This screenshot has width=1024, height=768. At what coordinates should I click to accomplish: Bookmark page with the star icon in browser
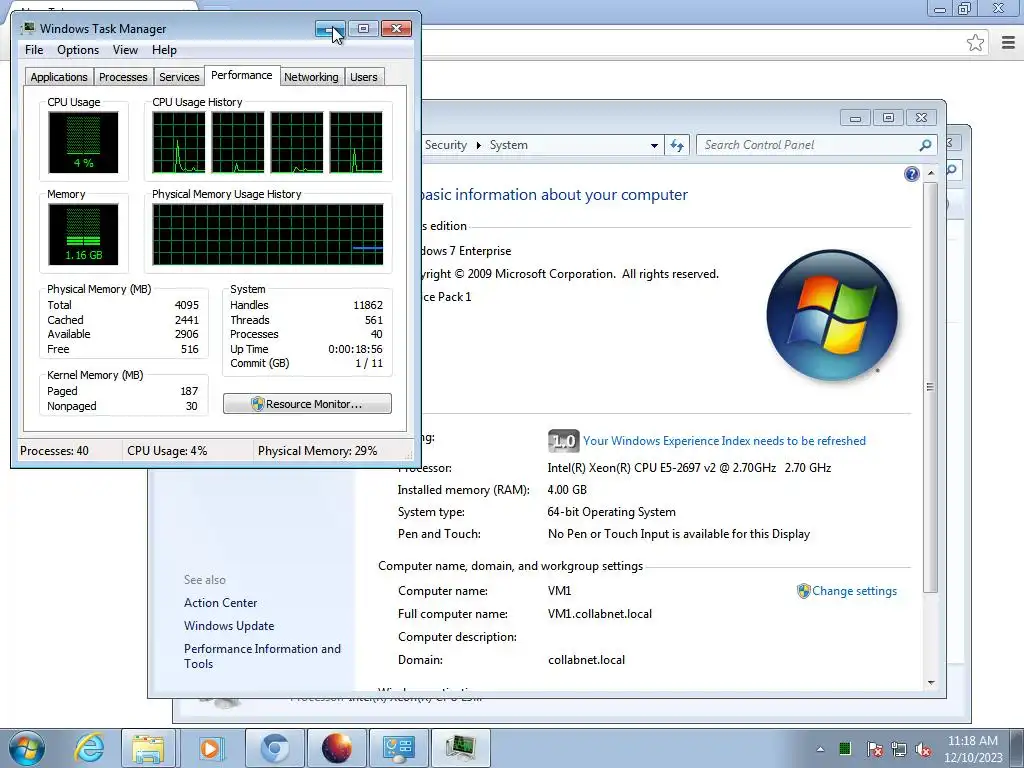point(975,42)
